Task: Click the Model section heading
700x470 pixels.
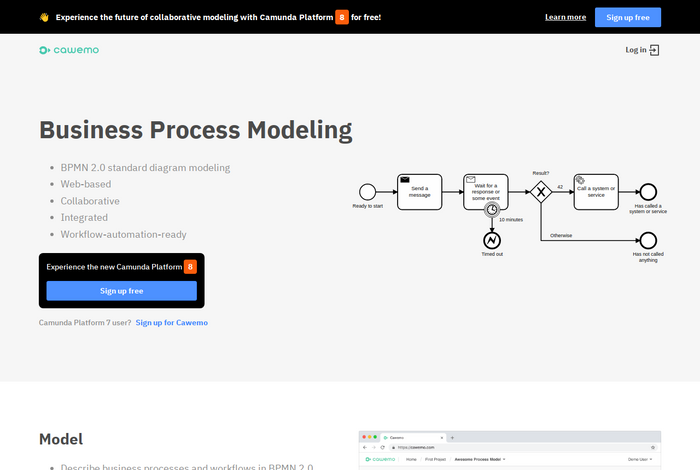Action: click(x=61, y=439)
